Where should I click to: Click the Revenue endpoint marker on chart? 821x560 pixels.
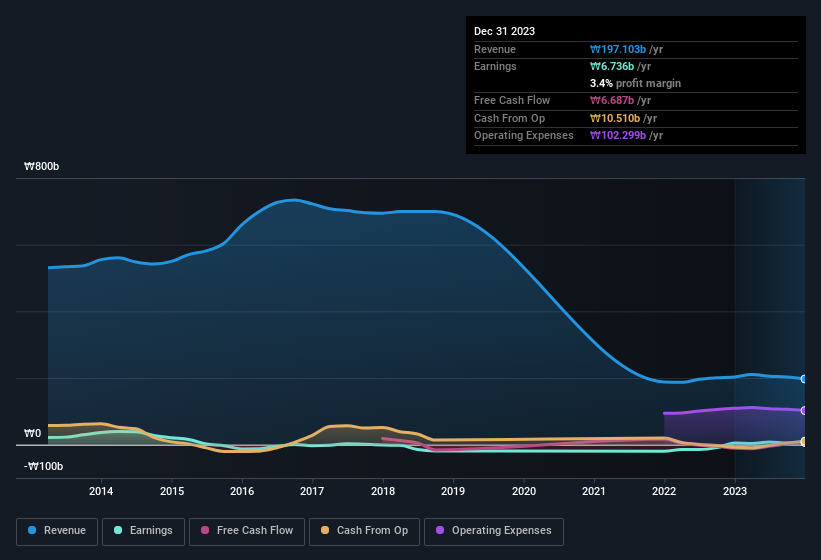[x=804, y=379]
